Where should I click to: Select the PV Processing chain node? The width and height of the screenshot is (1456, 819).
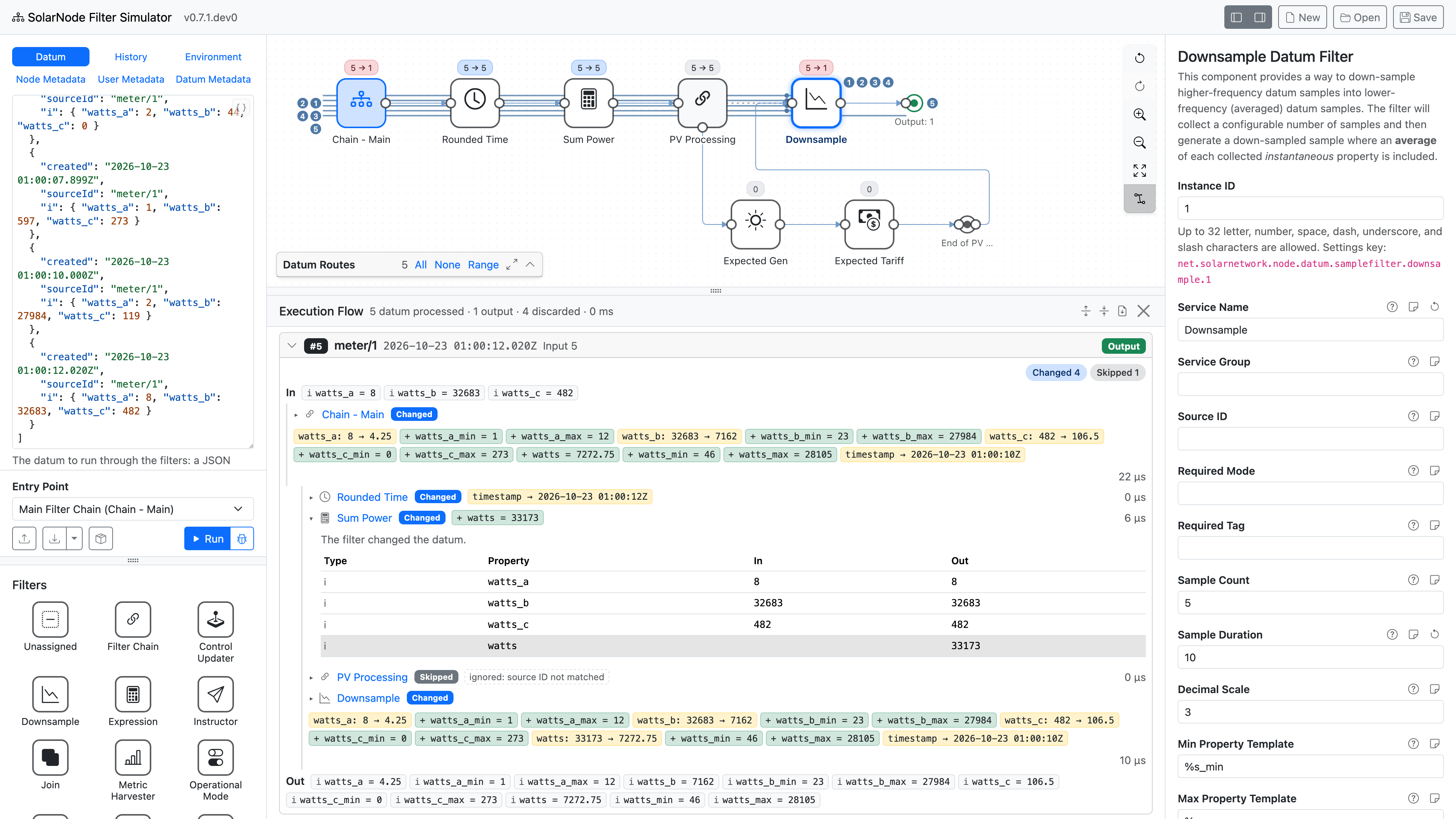702,103
